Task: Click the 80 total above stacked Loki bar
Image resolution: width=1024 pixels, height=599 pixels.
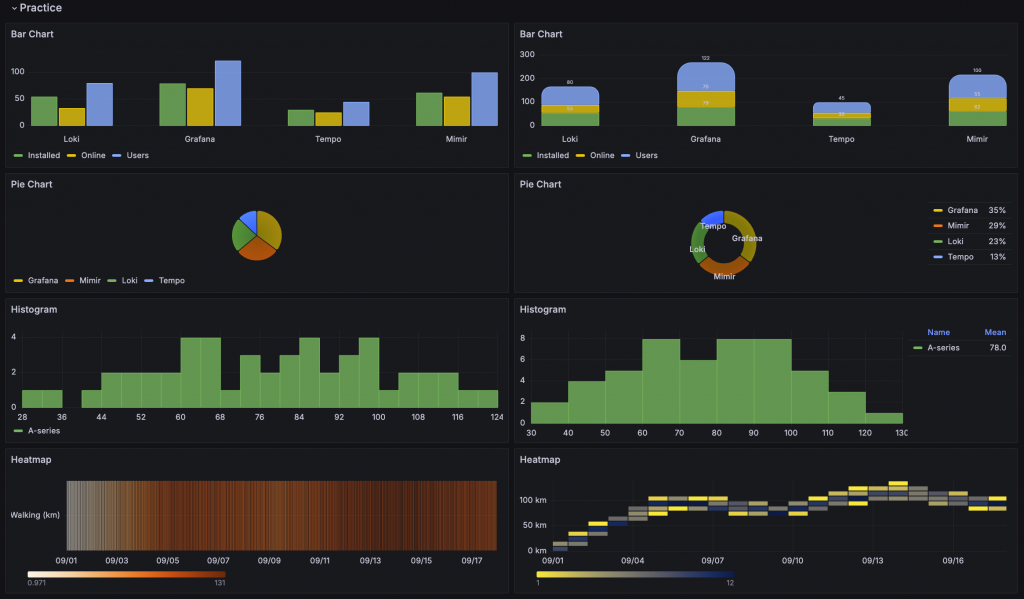Action: point(569,82)
